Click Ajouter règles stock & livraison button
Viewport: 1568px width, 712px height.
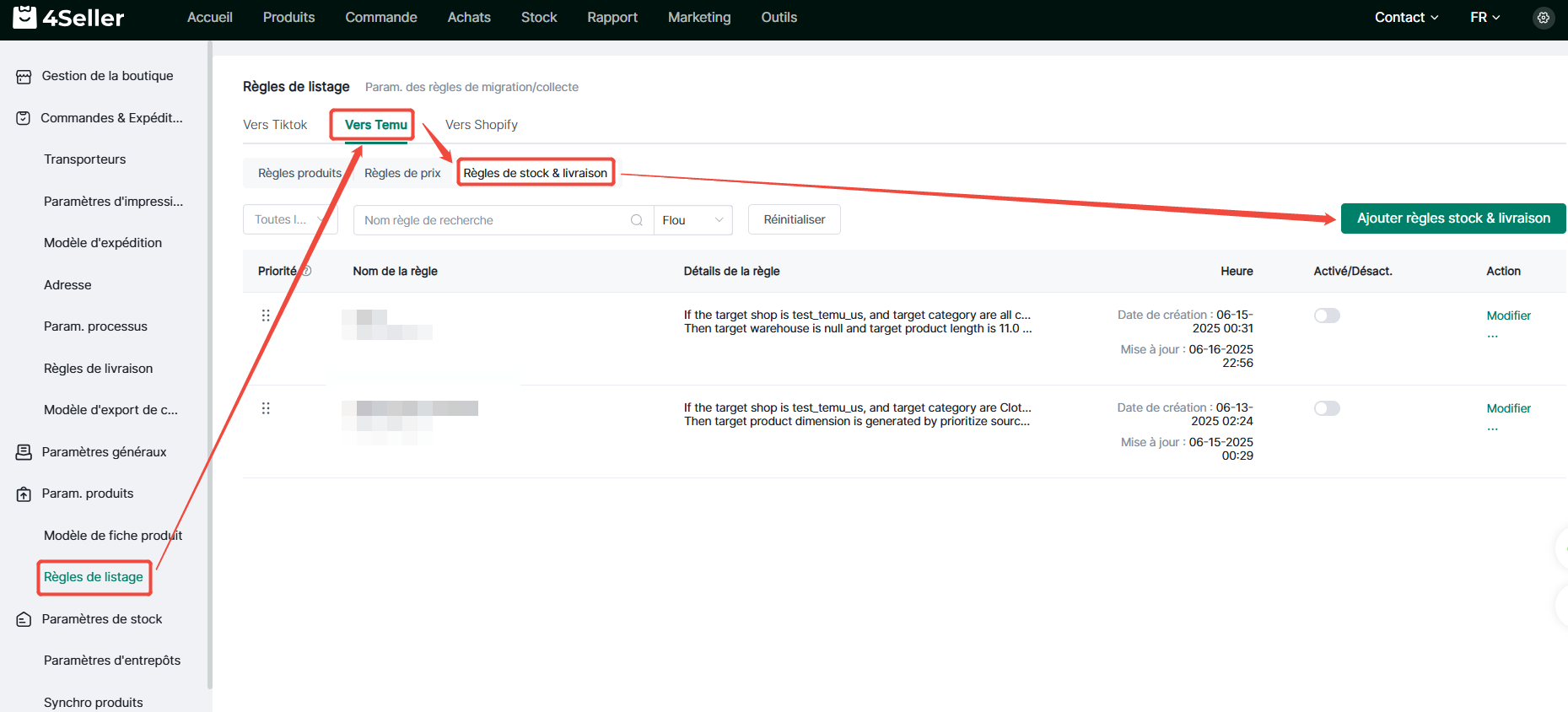point(1453,218)
